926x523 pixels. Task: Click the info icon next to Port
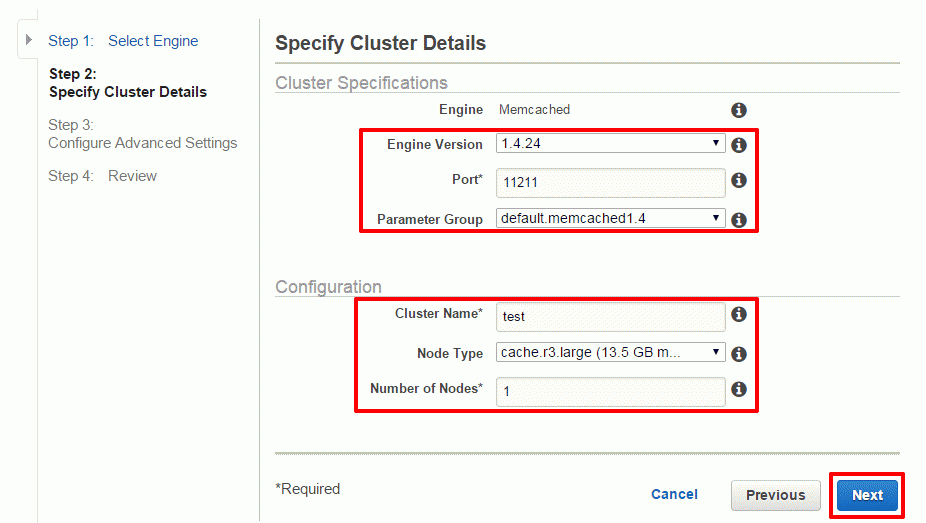coord(738,180)
